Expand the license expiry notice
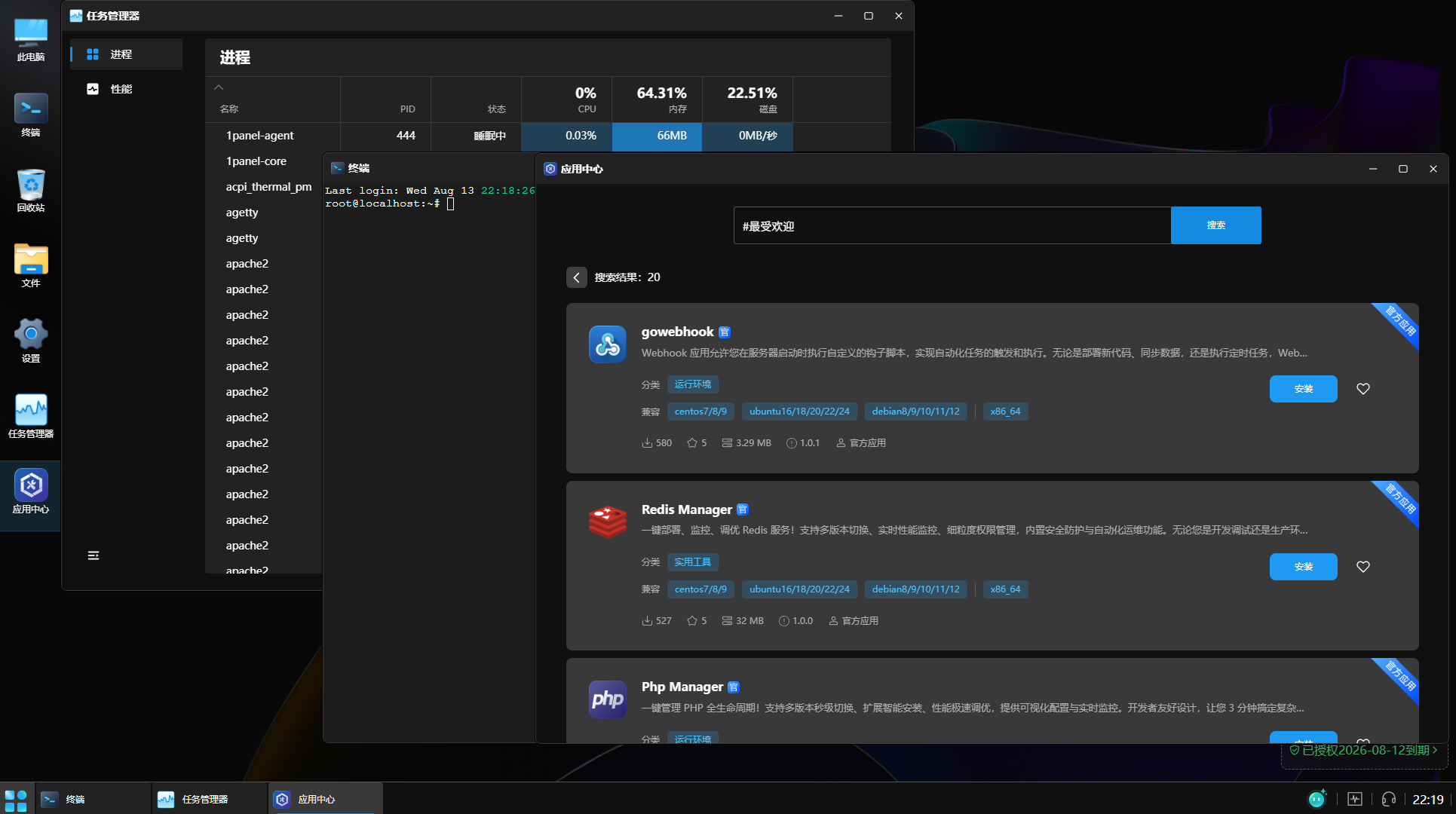The image size is (1456, 814). click(x=1364, y=751)
